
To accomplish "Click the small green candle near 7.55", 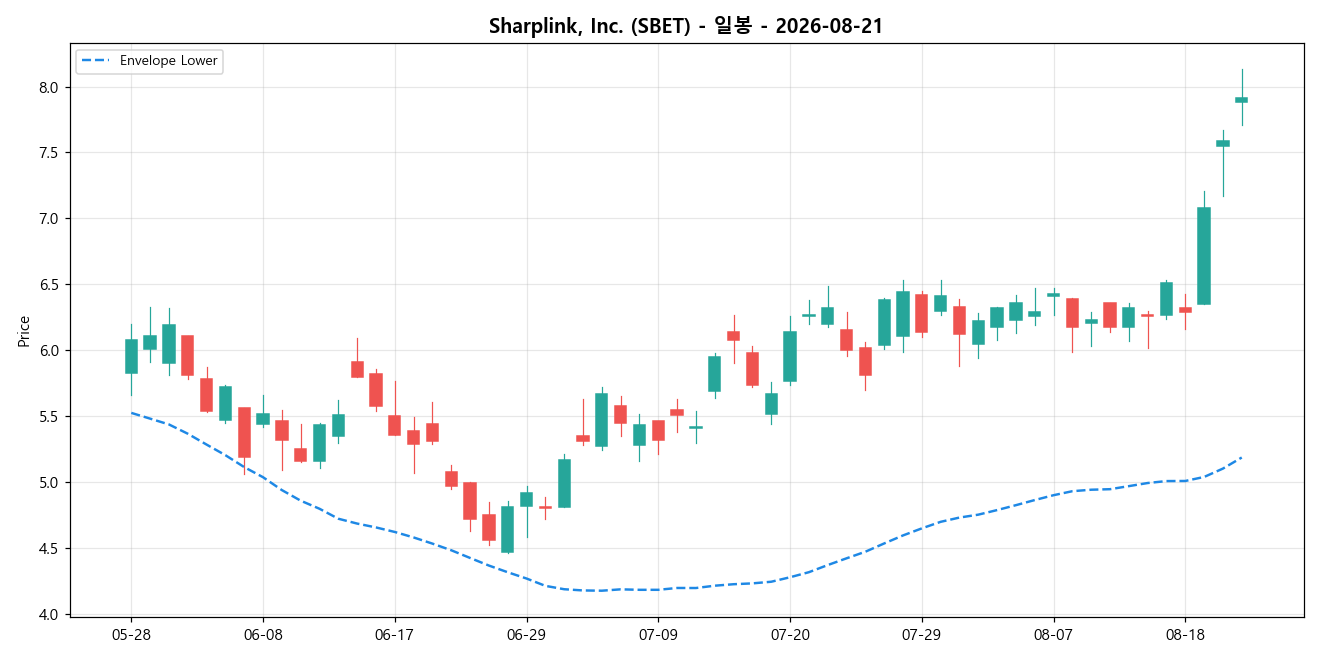I will [1223, 144].
